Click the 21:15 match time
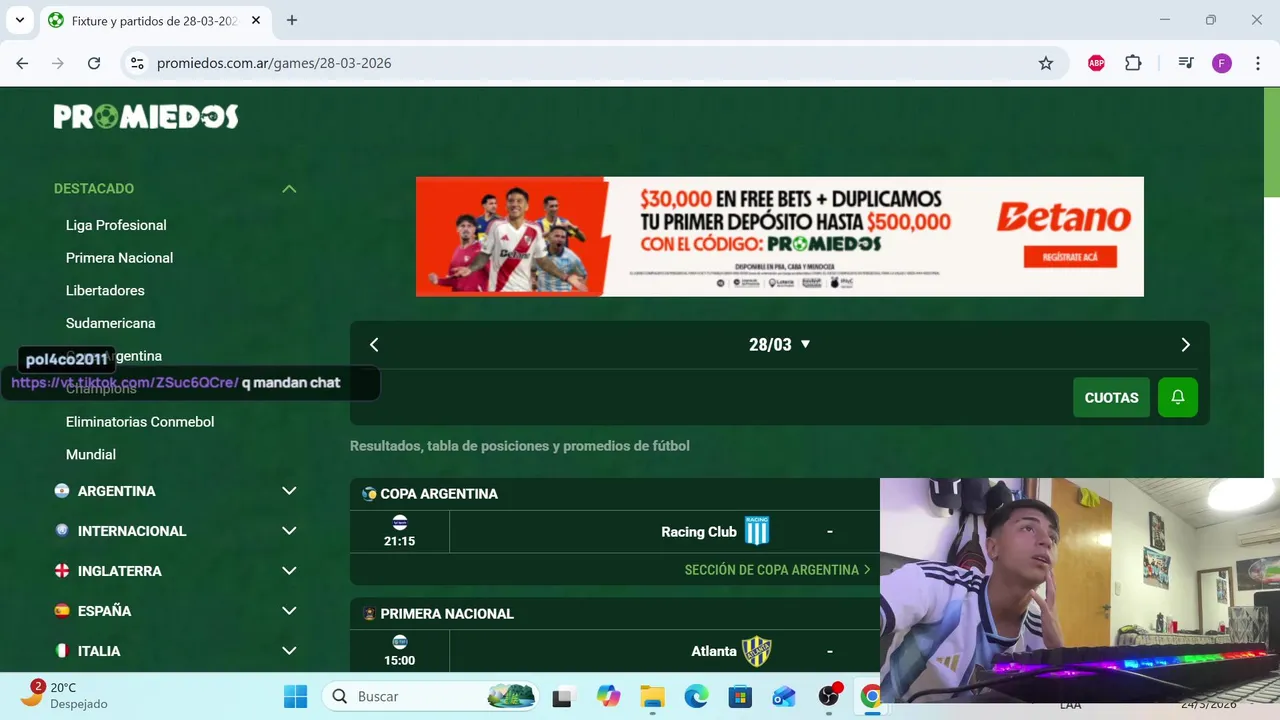1280x720 pixels. [400, 541]
